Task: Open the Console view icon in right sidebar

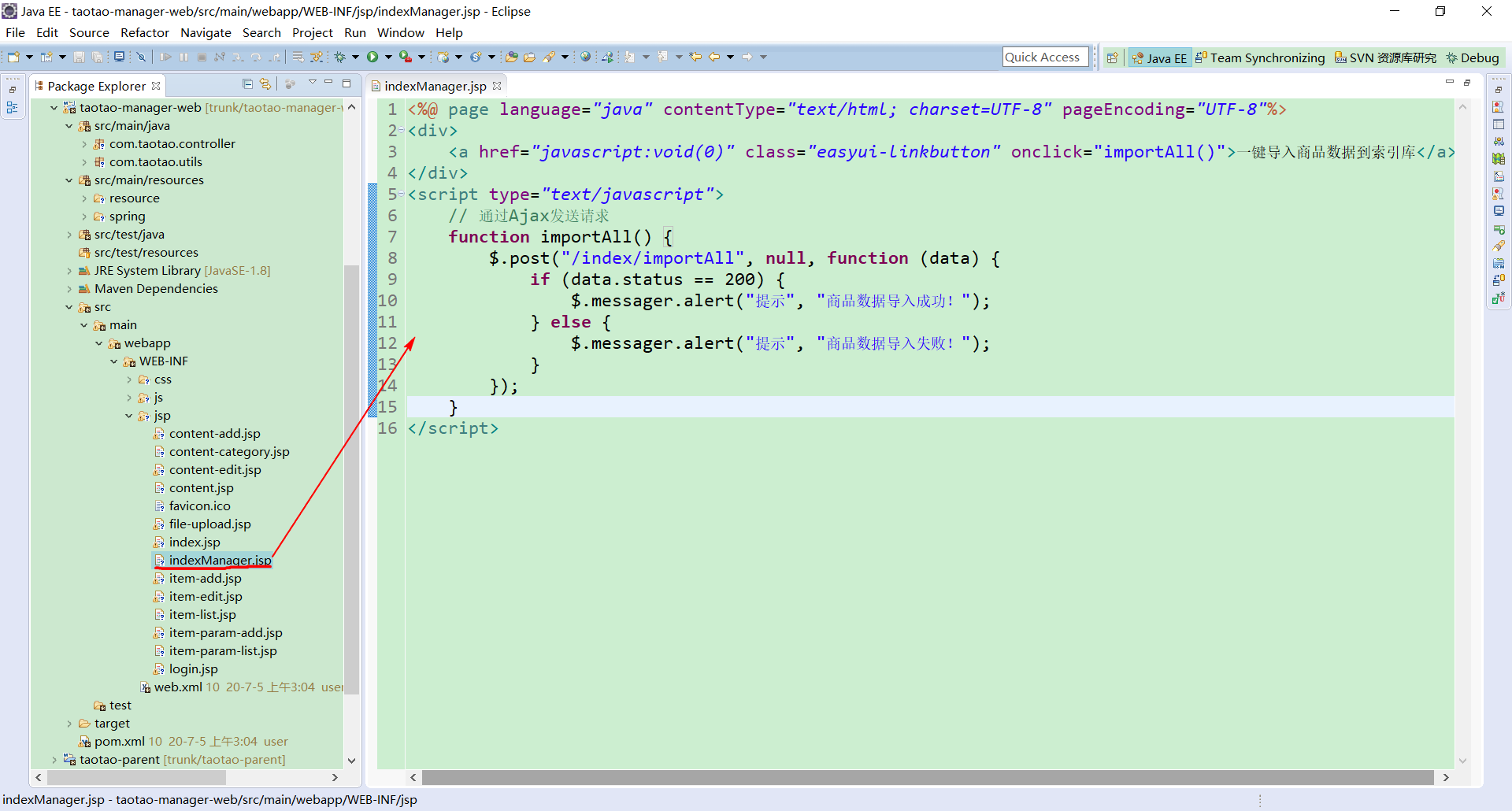Action: coord(1498,211)
